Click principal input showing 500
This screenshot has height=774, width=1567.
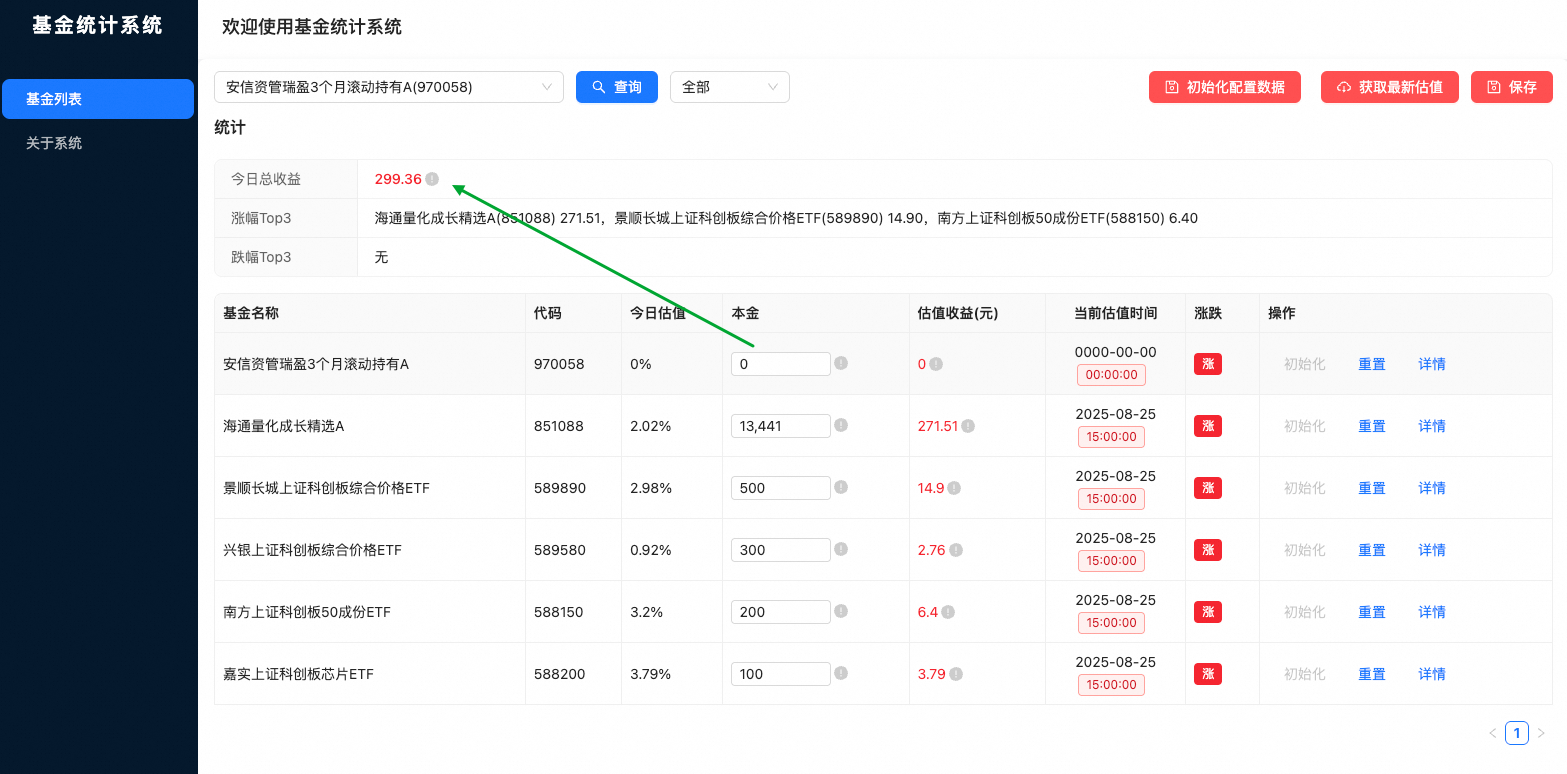point(781,488)
